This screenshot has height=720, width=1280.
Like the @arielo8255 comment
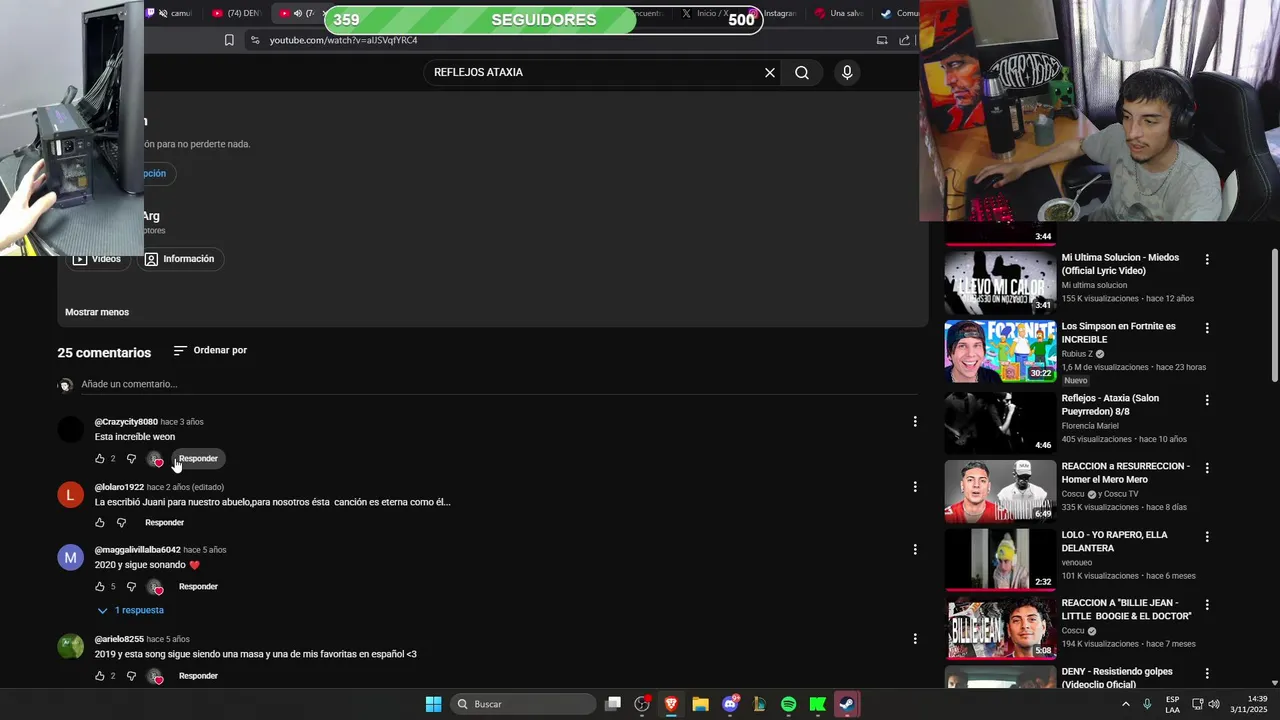[99, 676]
